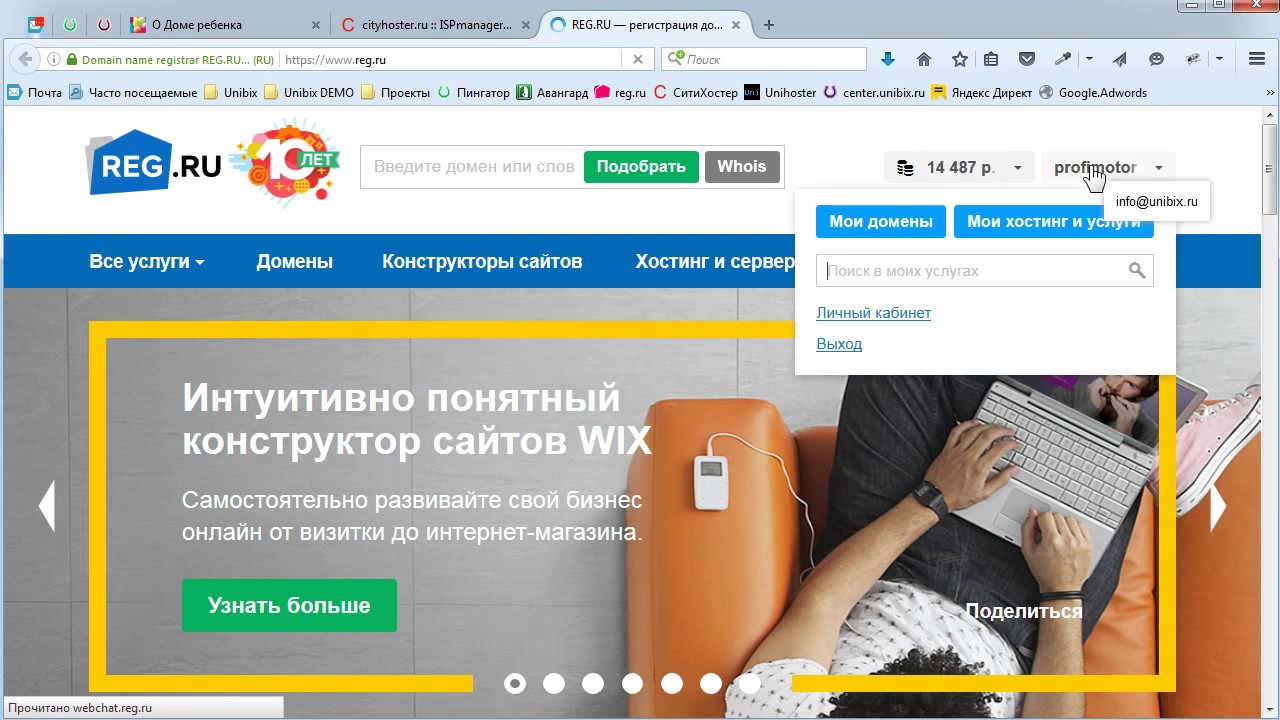Viewport: 1280px width, 720px height.
Task: Click magnifier icon in services search
Action: tap(1137, 270)
